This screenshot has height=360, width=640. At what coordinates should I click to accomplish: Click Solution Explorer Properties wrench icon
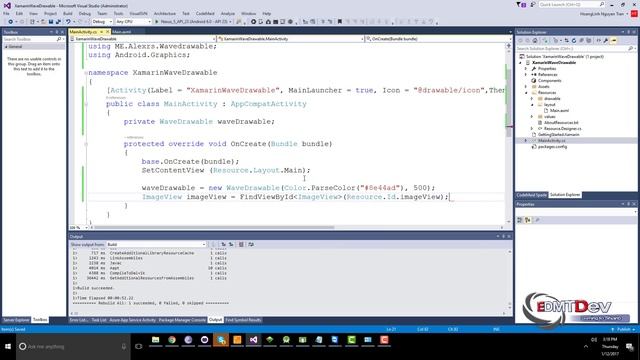point(606,40)
